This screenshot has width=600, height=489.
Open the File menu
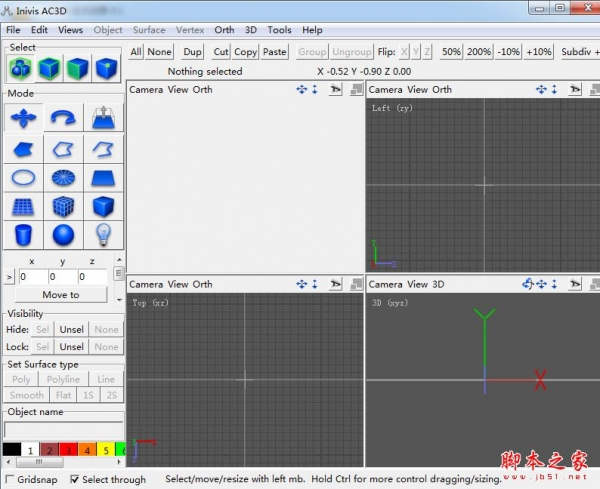(x=13, y=30)
